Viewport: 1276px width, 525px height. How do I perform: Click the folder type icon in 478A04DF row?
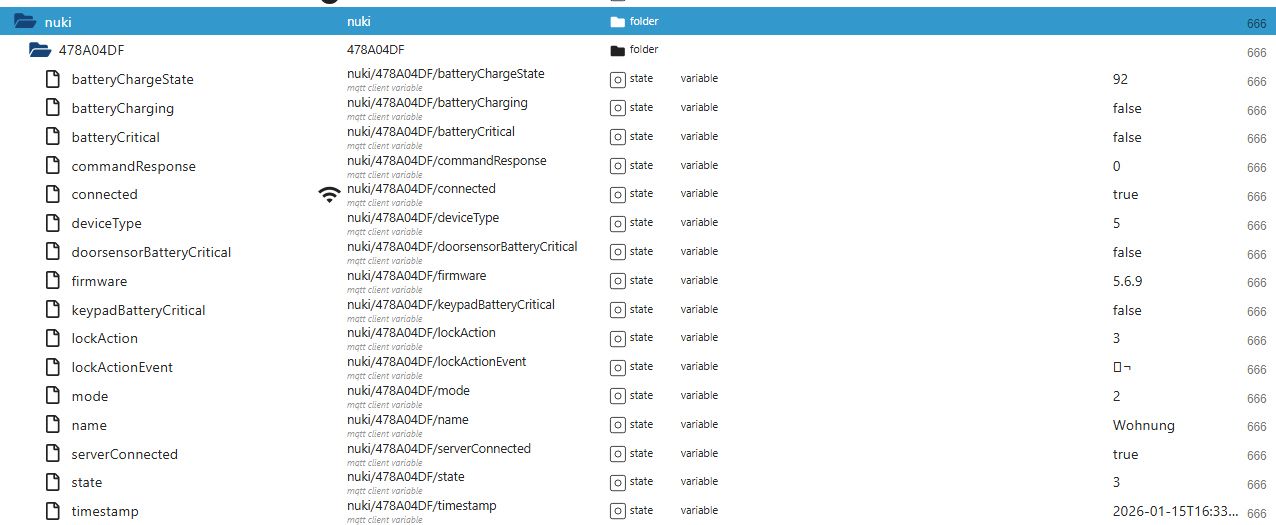click(x=617, y=50)
